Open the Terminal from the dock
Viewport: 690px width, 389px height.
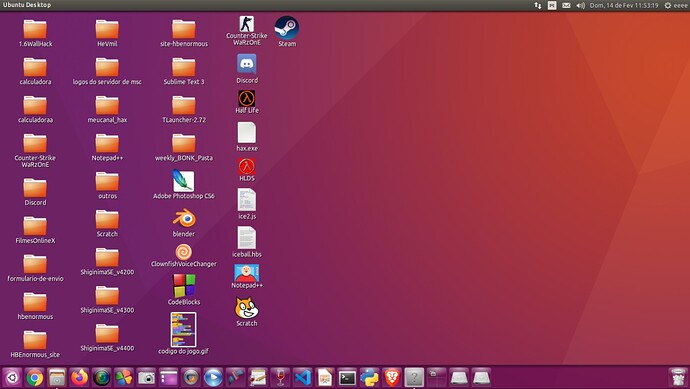[347, 378]
